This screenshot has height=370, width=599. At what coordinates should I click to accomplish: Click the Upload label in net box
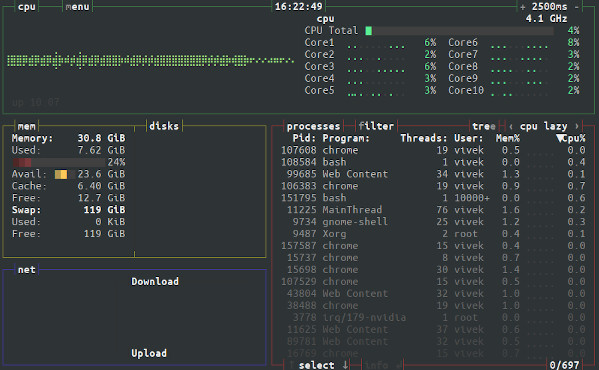149,353
